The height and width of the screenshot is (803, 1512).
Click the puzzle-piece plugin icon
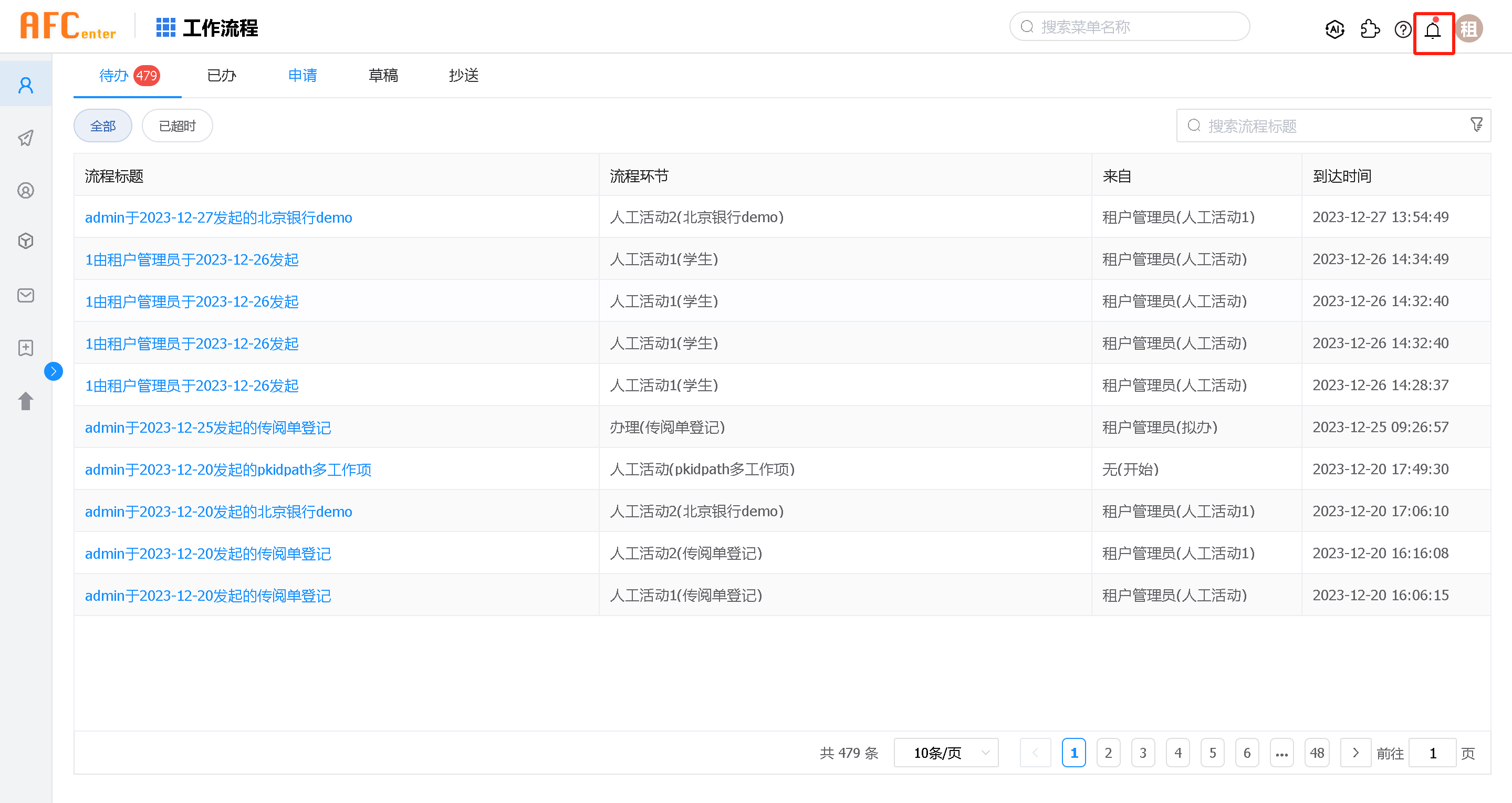tap(1369, 29)
